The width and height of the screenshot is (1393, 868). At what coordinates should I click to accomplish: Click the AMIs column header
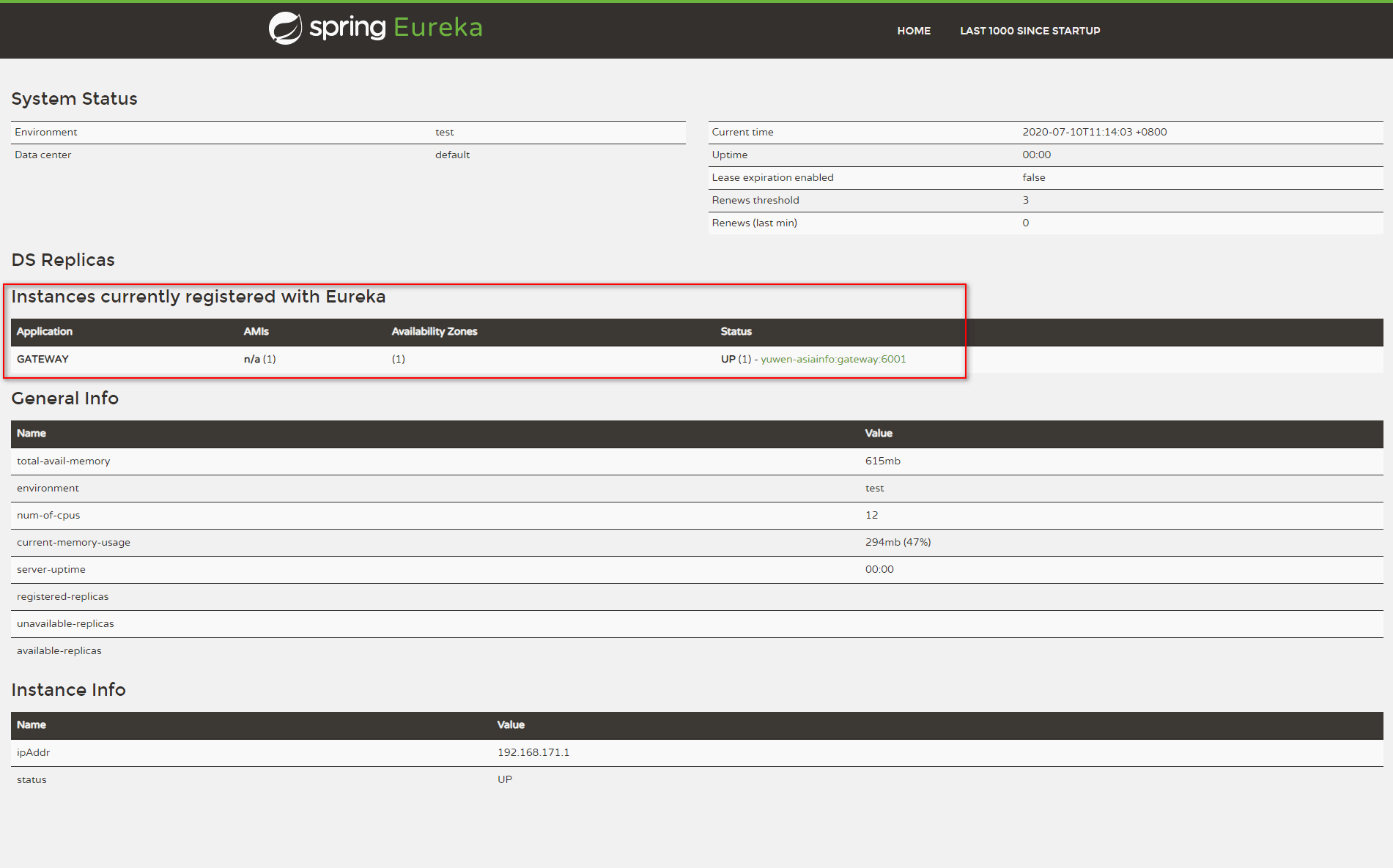pyautogui.click(x=256, y=331)
